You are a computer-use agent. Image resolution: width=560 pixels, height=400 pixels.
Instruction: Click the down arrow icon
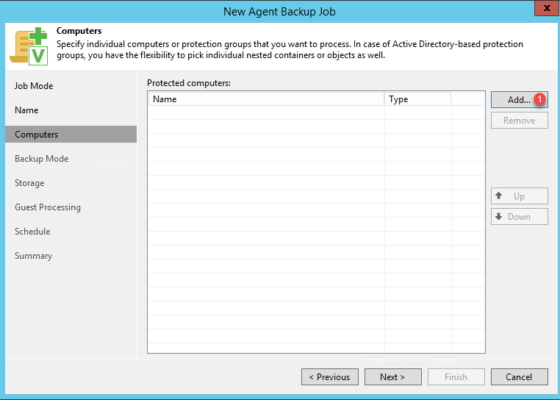(499, 216)
